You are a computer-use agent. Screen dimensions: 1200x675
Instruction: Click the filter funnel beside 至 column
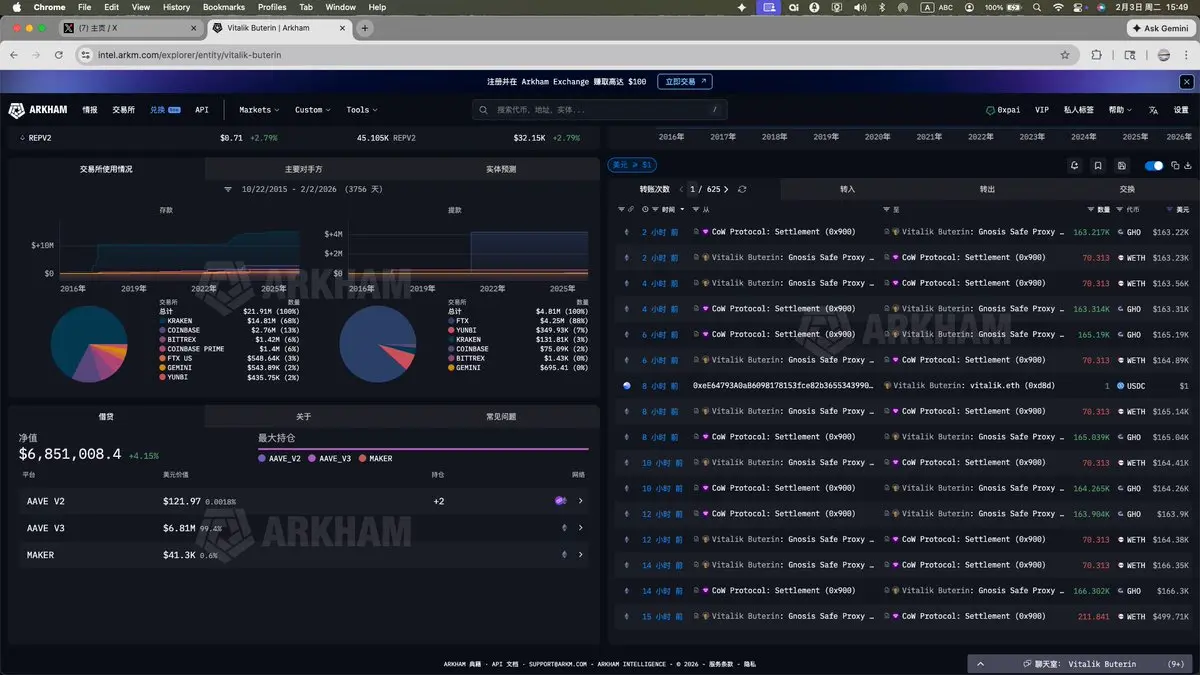point(886,210)
